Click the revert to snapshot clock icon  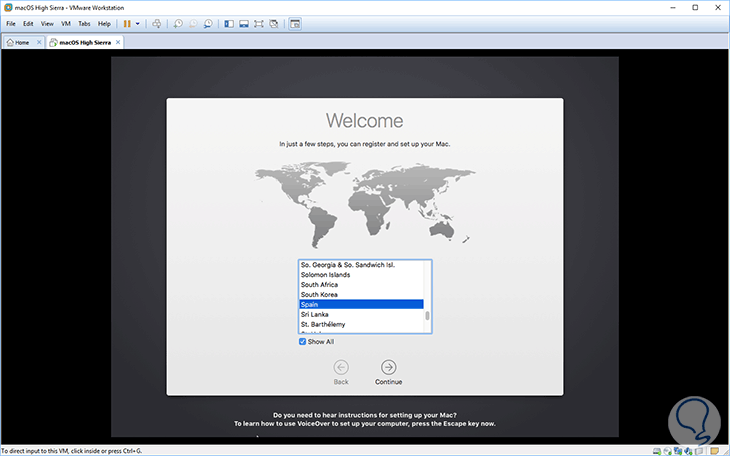[x=193, y=24]
